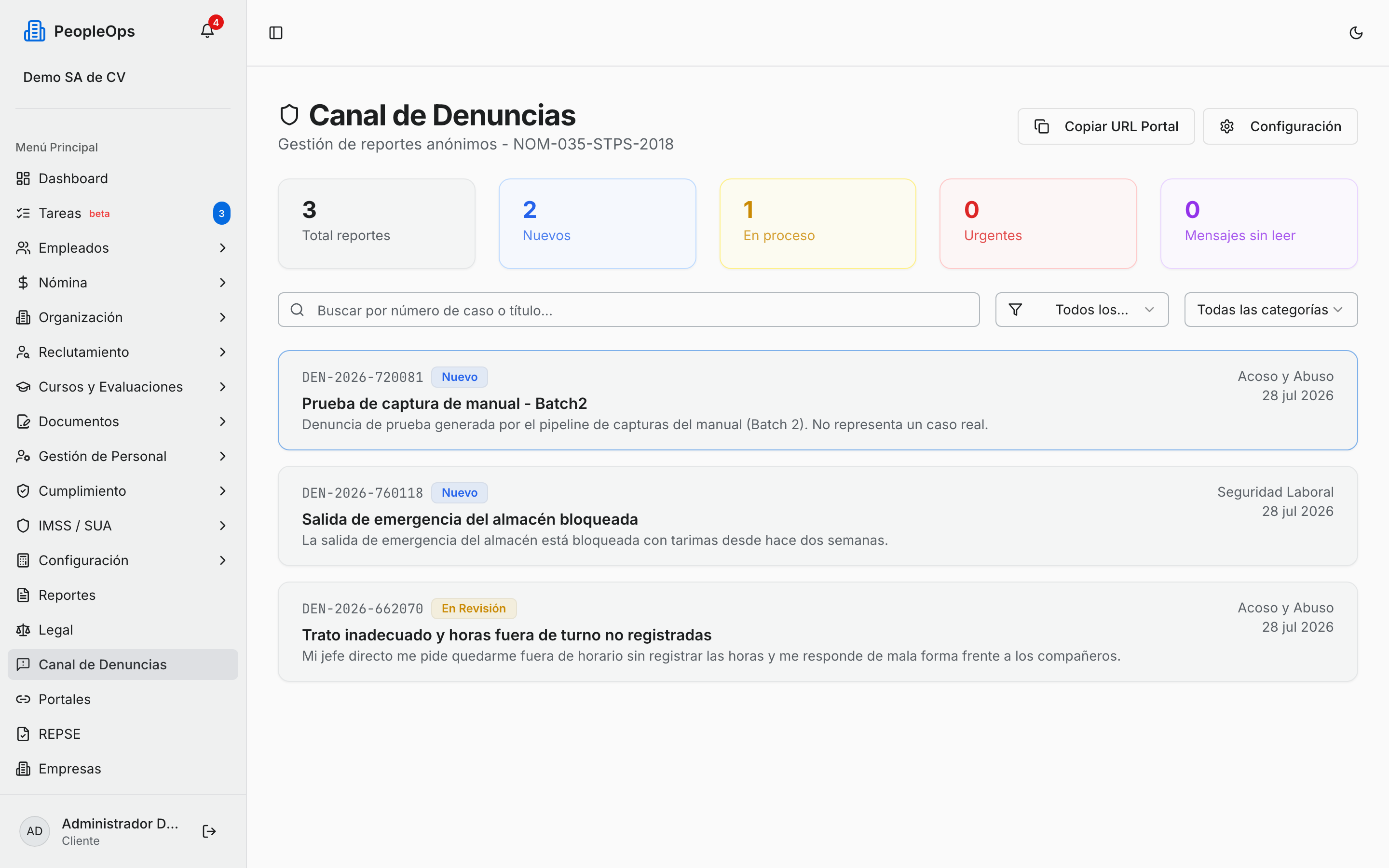Click the Reclutamiento user-search icon
The image size is (1389, 868).
click(x=23, y=352)
